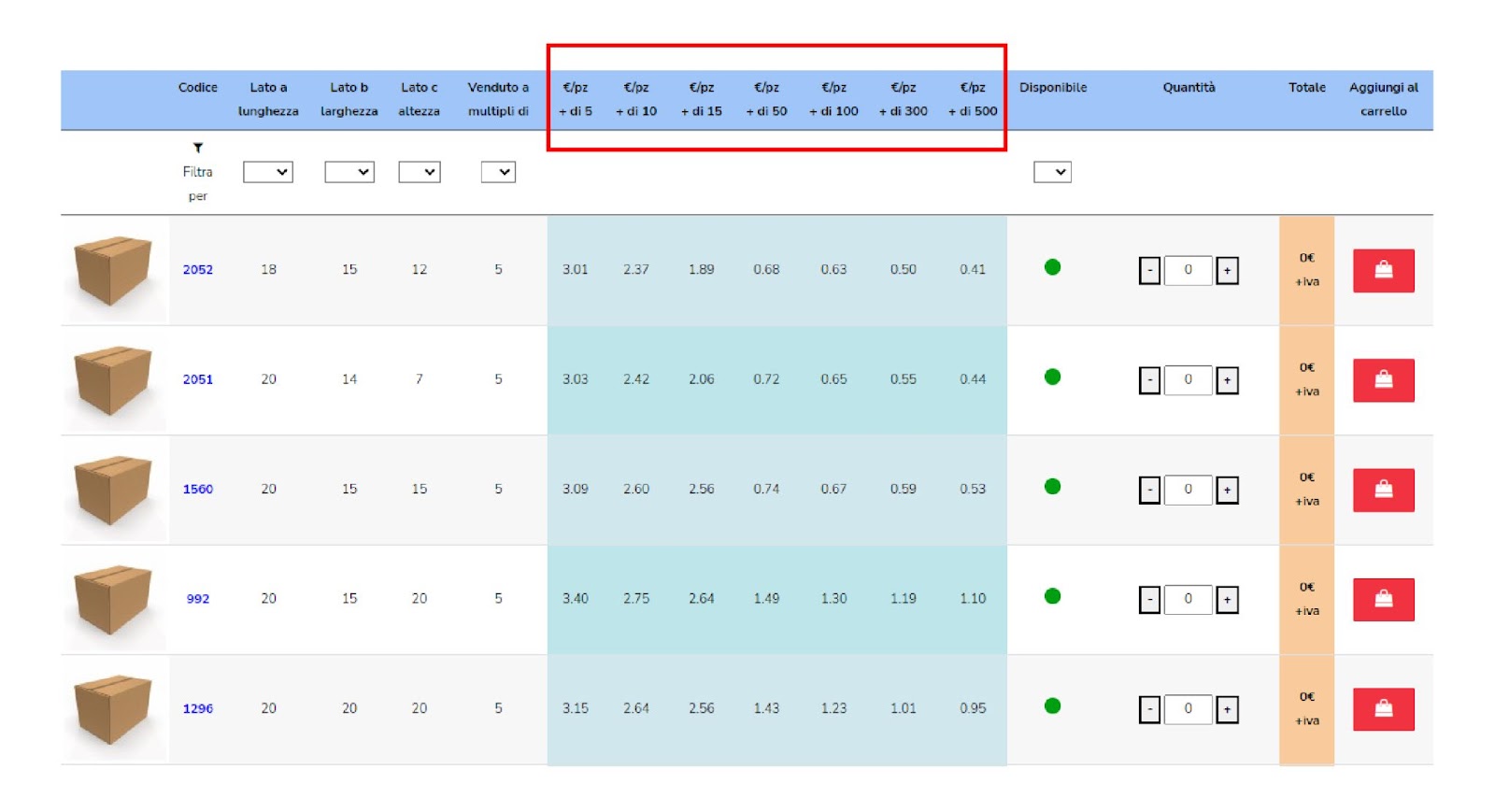Click box thumbnail for product 2051
The height and width of the screenshot is (812, 1495).
pos(113,380)
